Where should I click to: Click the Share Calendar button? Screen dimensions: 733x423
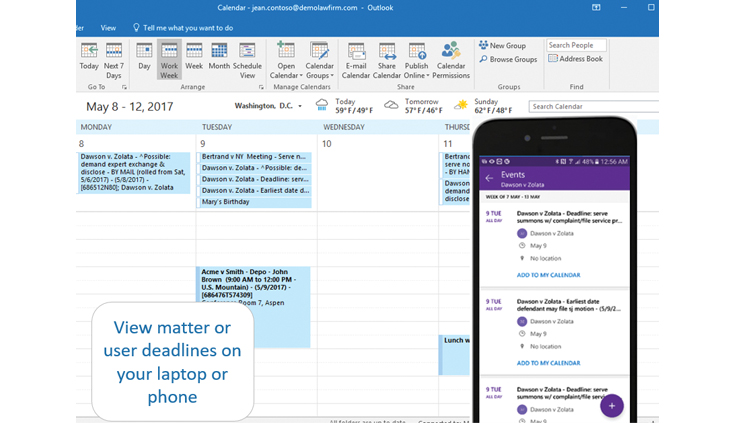[x=387, y=61]
